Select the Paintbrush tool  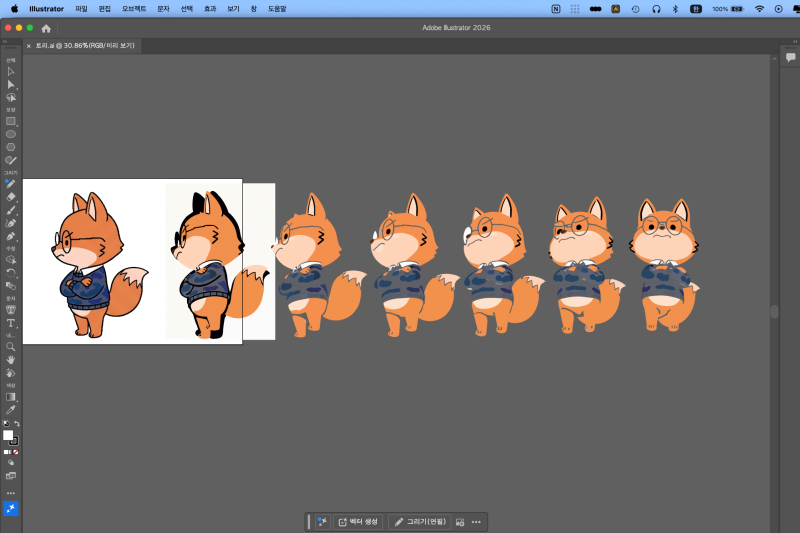[x=11, y=210]
